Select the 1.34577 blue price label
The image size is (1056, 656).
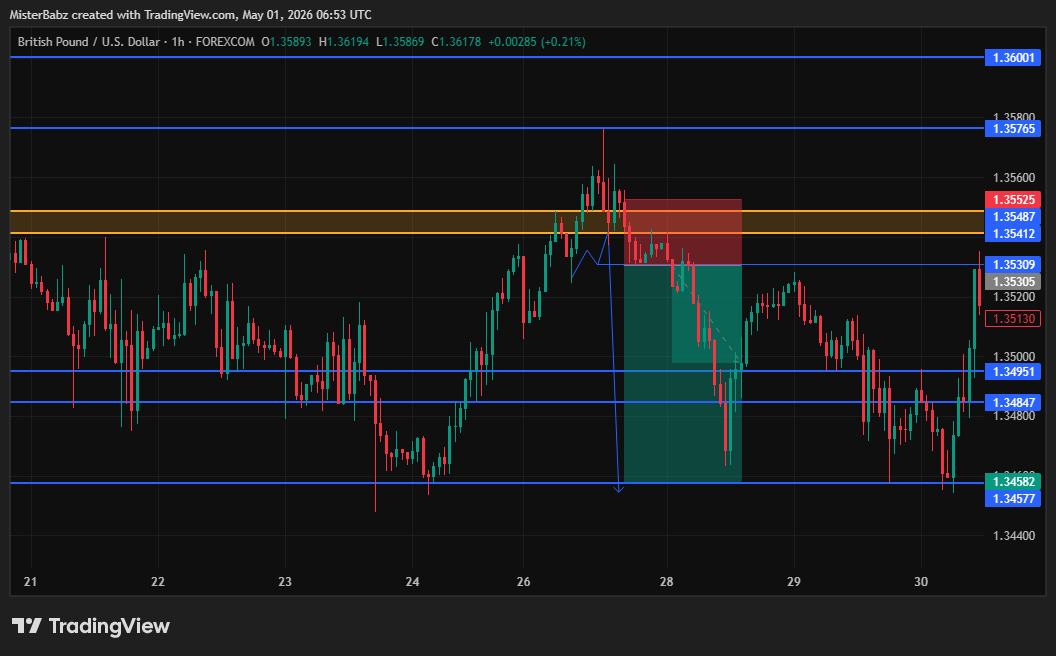coord(1013,498)
